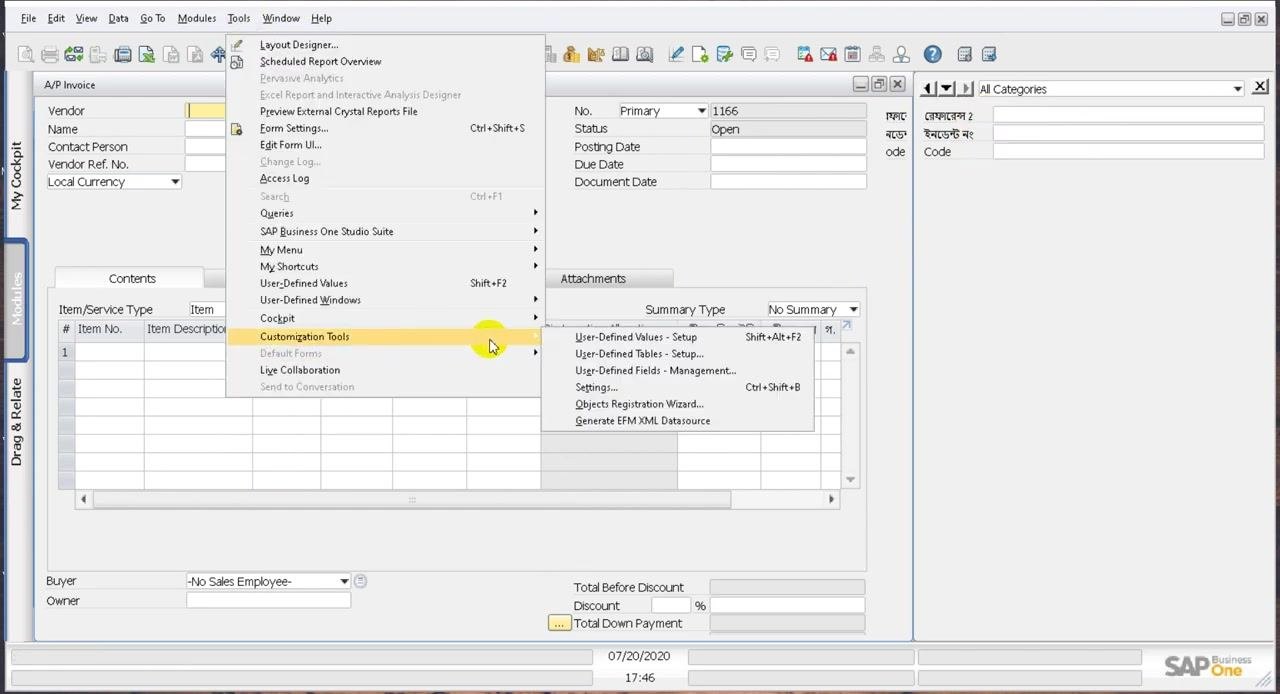Click the Code field in right panel
This screenshot has width=1280, height=694.
(x=1128, y=152)
